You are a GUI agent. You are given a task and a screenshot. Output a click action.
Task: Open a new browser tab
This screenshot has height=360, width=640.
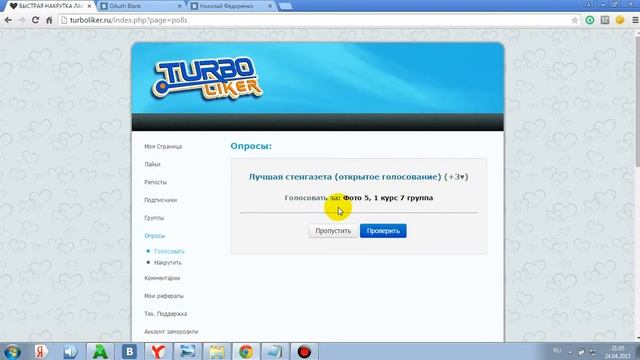pos(285,6)
